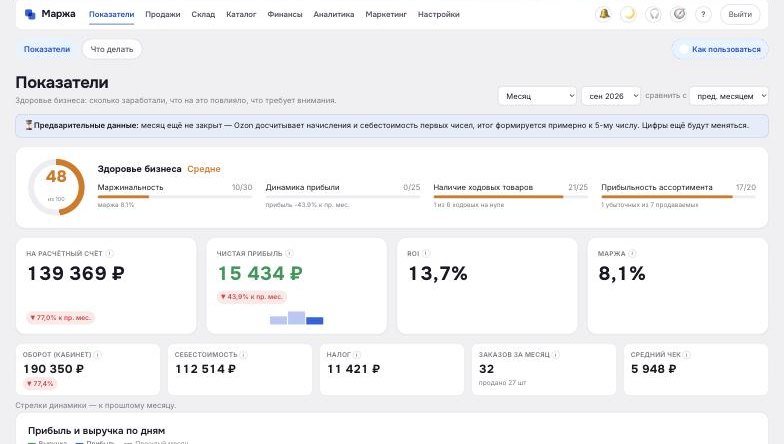Click the Средне health status label
784x444 pixels.
click(x=204, y=169)
